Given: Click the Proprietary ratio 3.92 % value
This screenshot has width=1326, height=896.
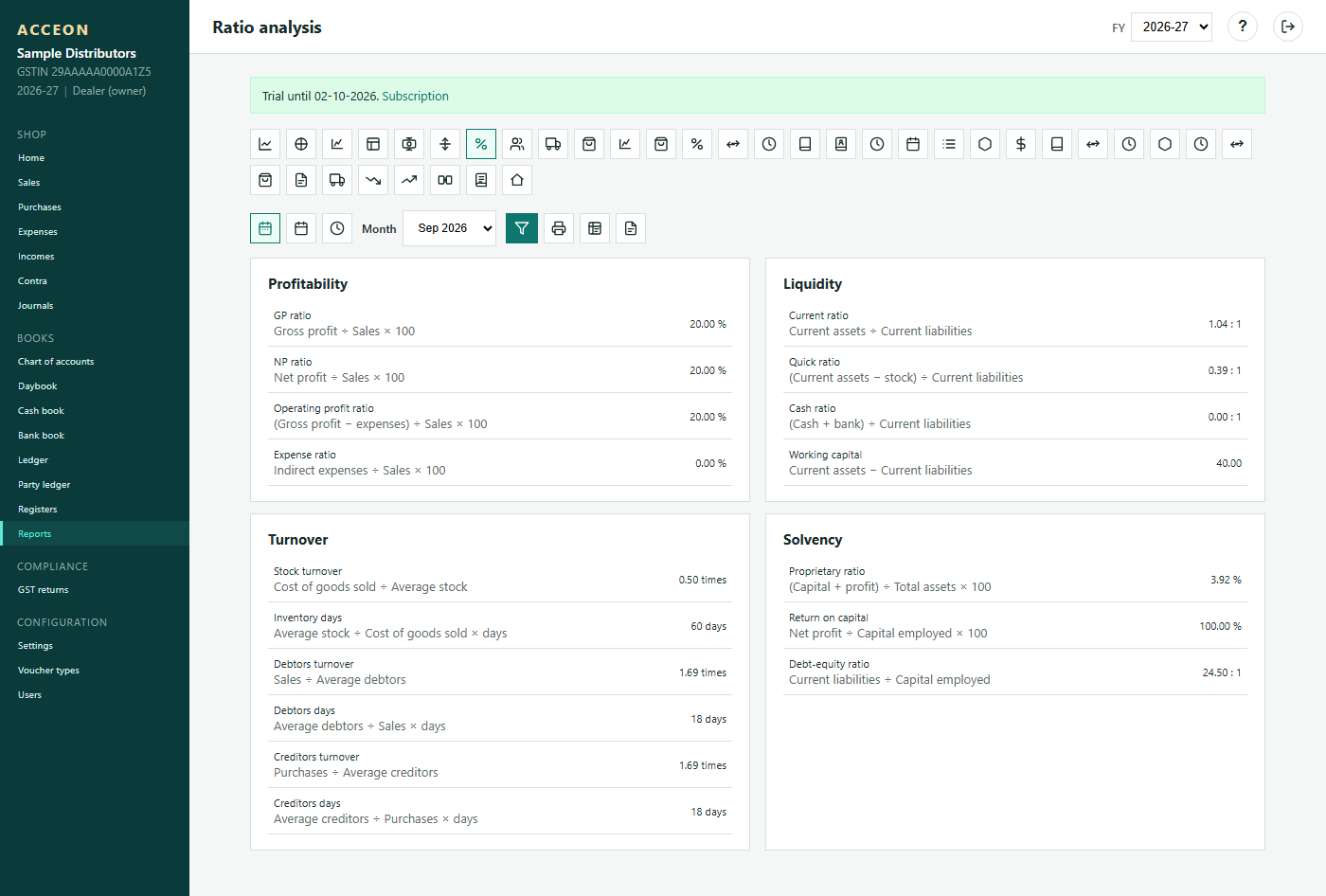Looking at the screenshot, I should tap(1226, 580).
